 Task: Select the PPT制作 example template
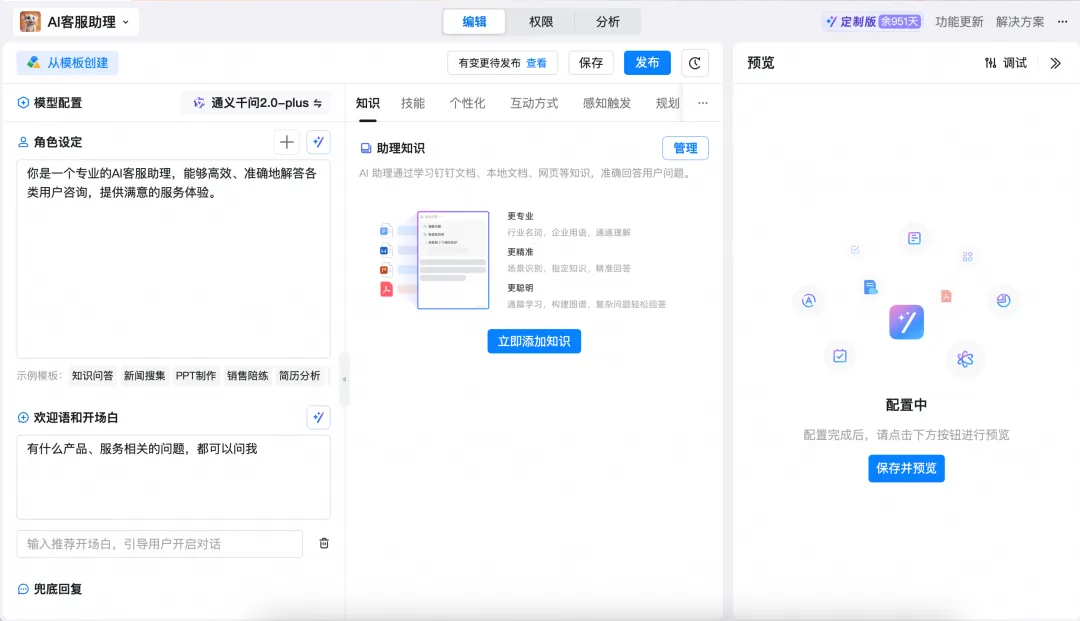click(196, 376)
